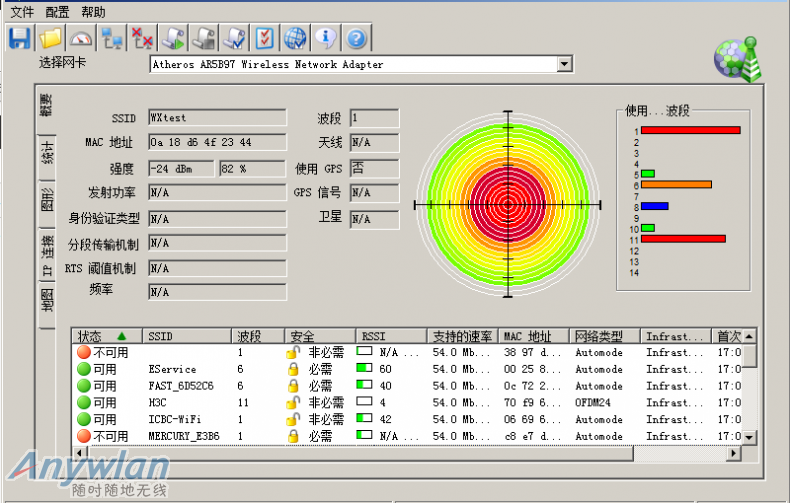
Task: Click the lock icon in MERCURY_E3B6 row
Action: click(293, 436)
